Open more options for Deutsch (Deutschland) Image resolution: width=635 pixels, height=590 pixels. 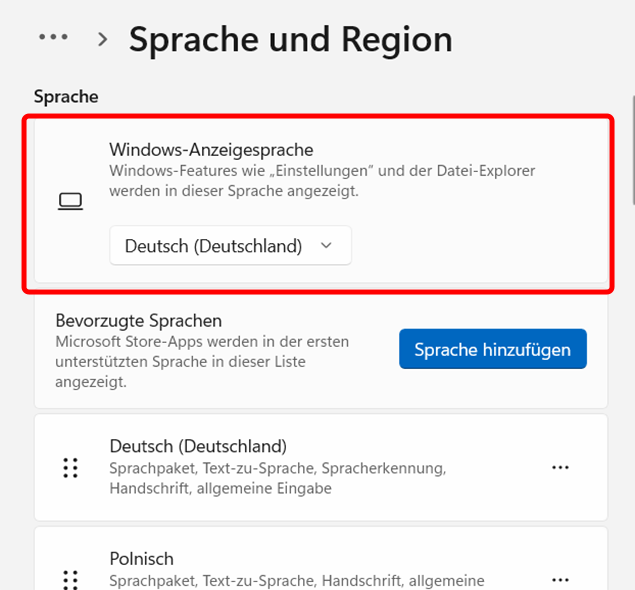click(560, 468)
